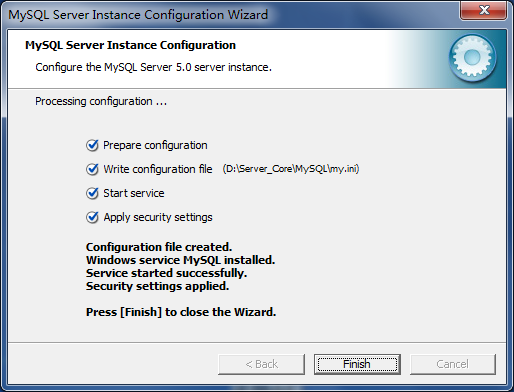Click the 'Write configuration file' label
The image size is (514, 392).
158,169
